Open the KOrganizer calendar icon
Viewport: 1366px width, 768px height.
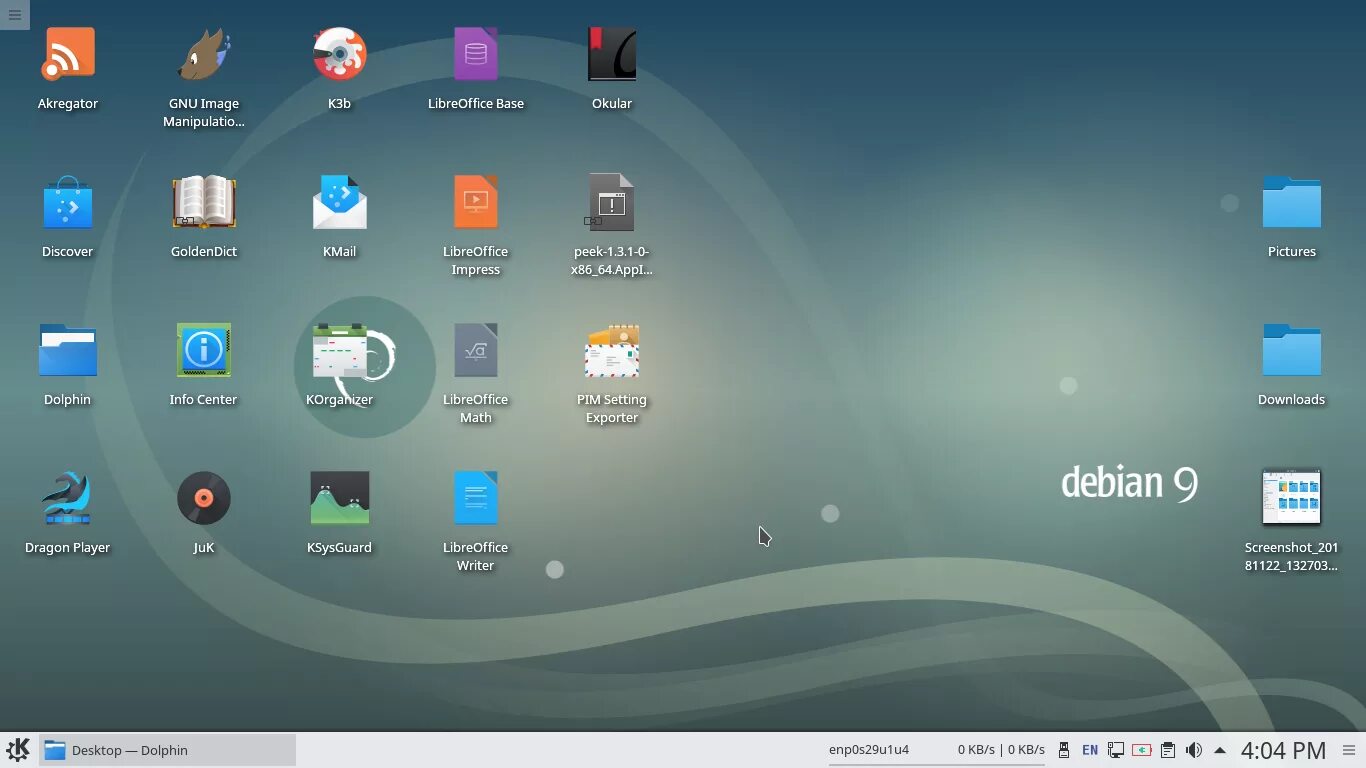[x=340, y=351]
